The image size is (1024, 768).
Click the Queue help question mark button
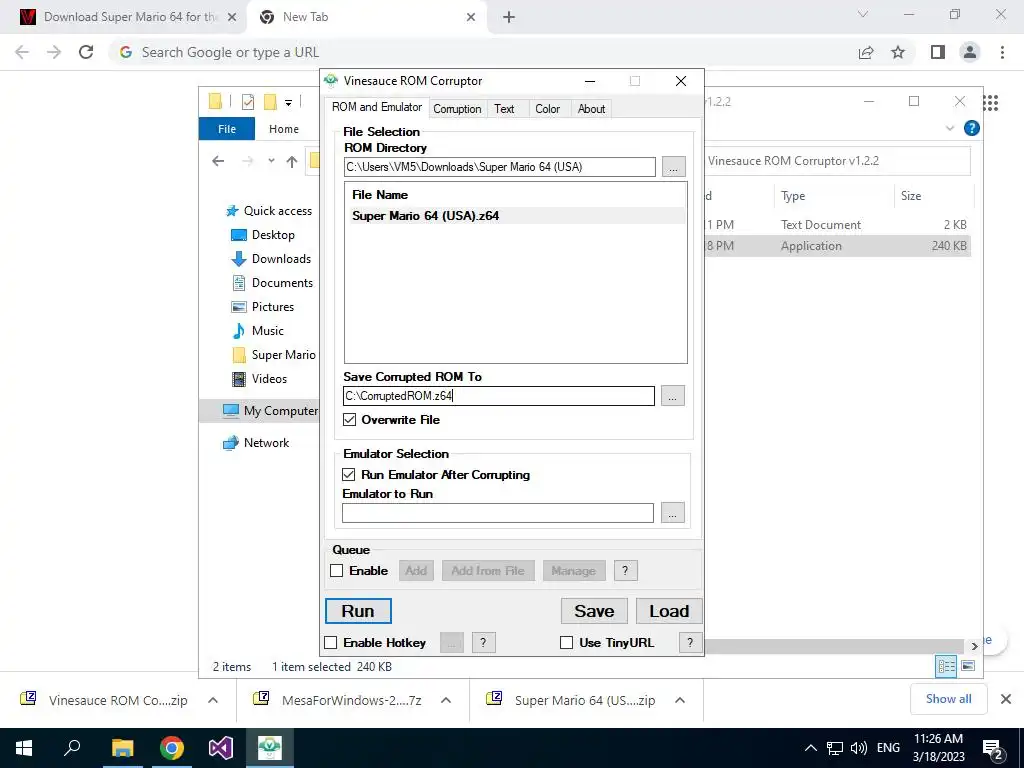click(x=625, y=570)
